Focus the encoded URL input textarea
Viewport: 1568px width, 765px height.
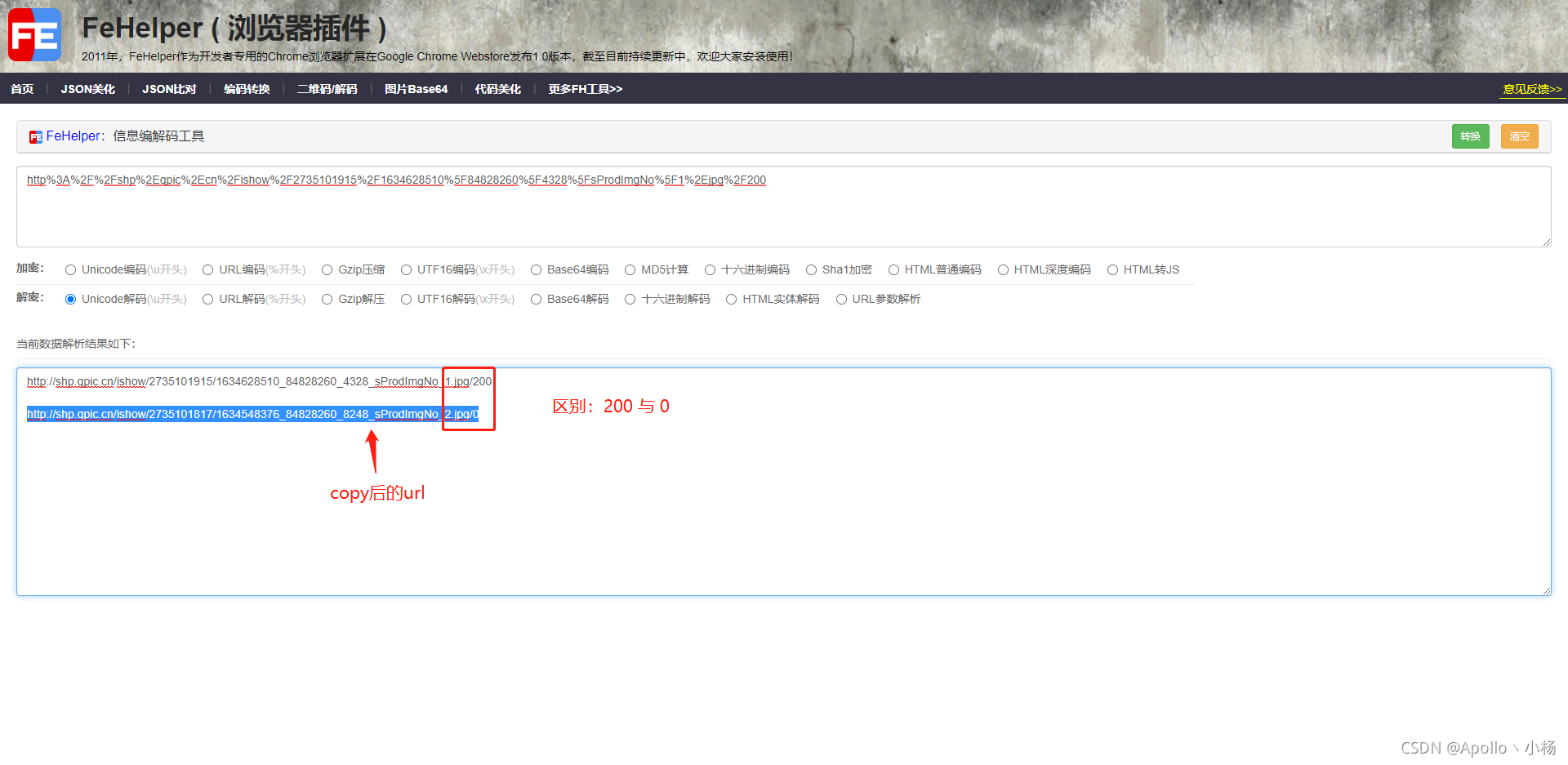pyautogui.click(x=784, y=207)
